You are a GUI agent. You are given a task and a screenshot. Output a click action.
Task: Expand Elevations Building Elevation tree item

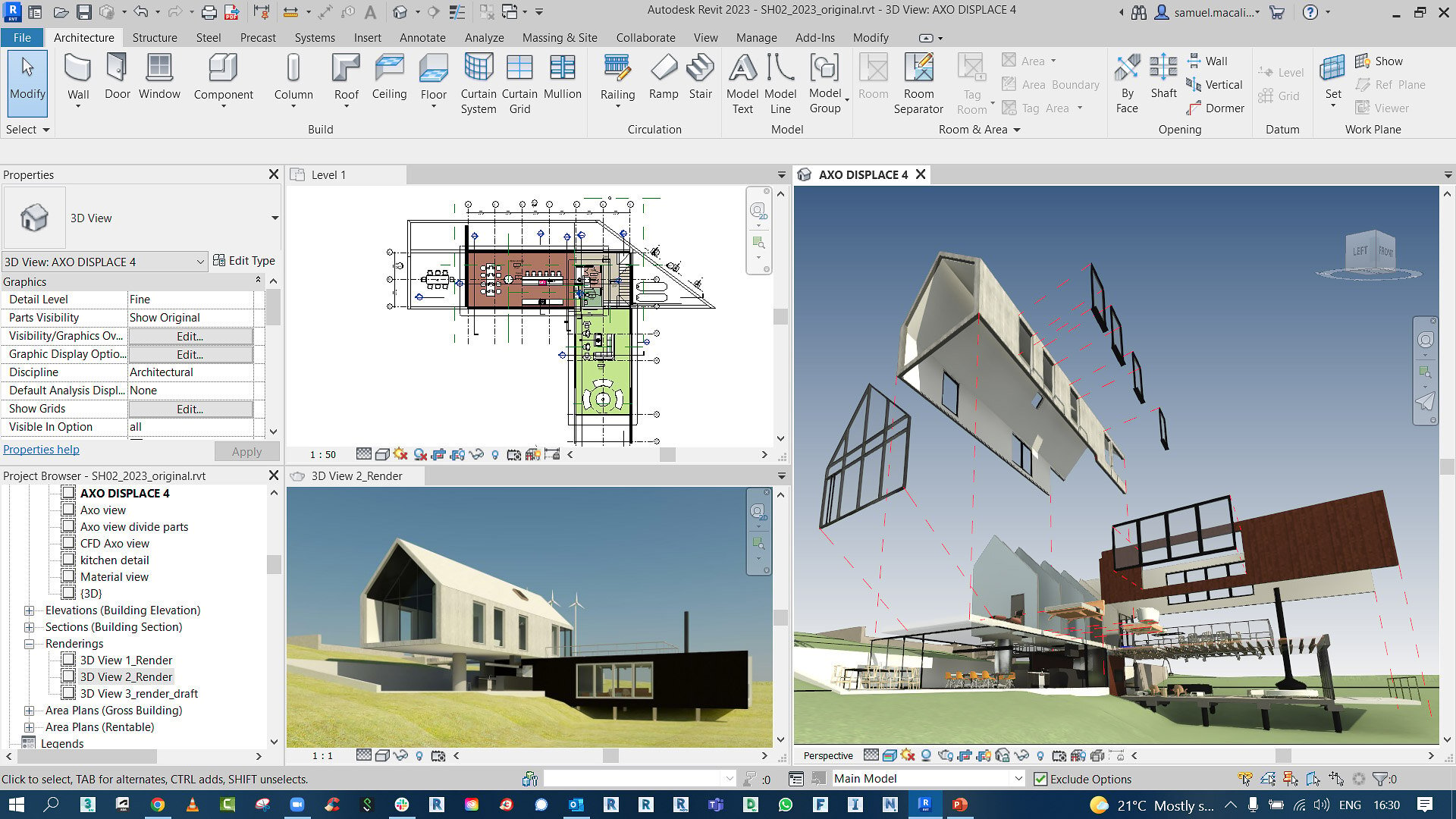coord(29,609)
